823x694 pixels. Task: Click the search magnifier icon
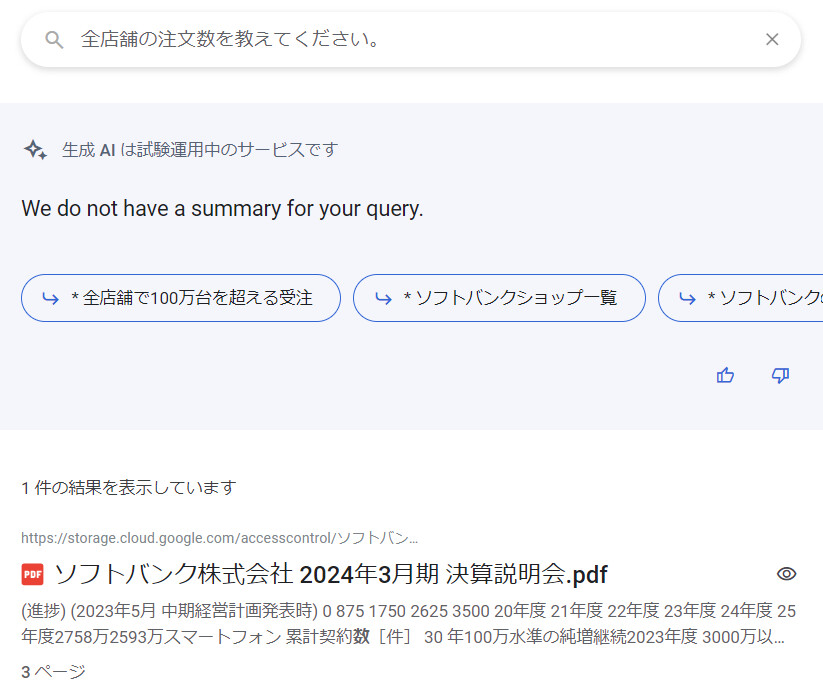pyautogui.click(x=54, y=40)
